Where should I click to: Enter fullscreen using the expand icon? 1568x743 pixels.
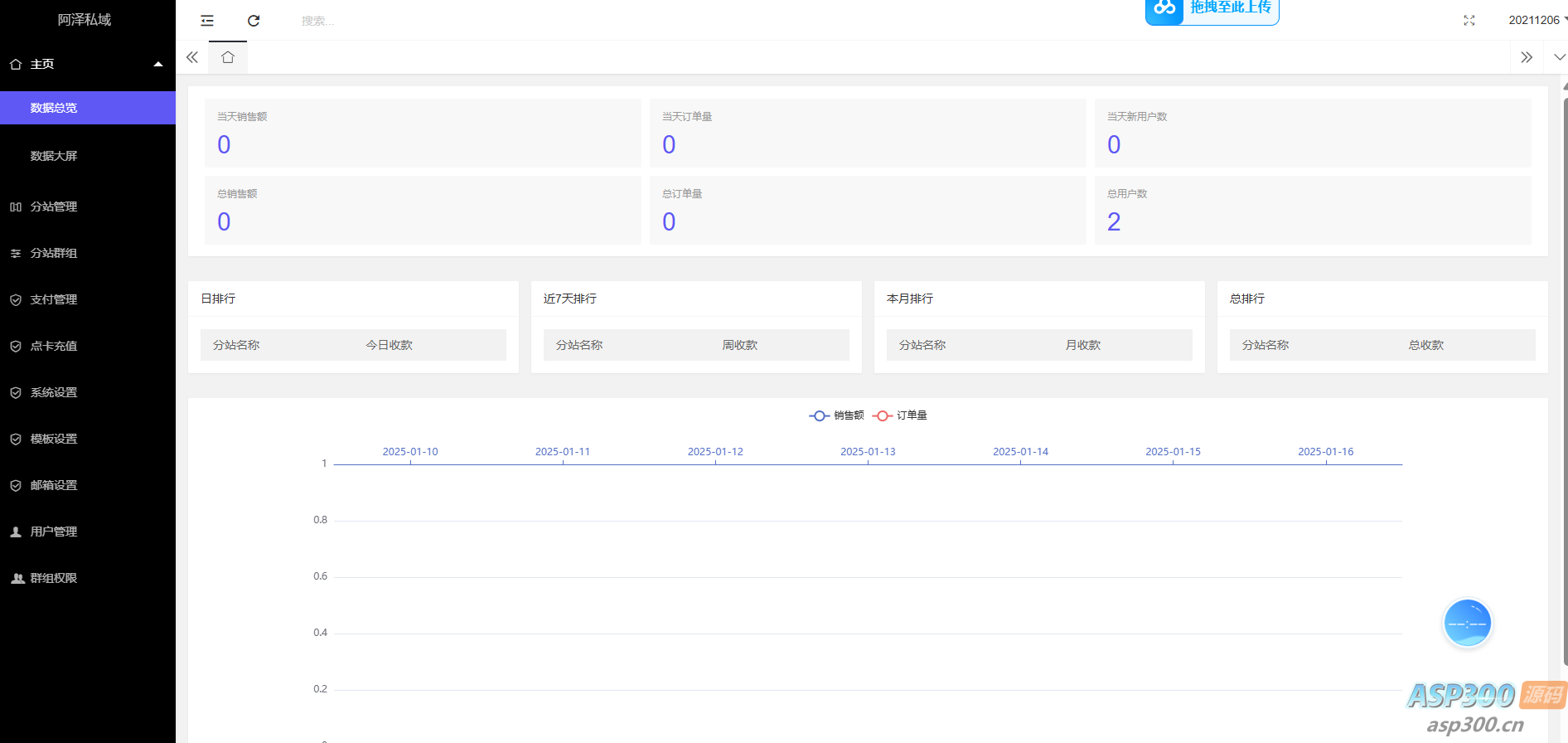pyautogui.click(x=1469, y=21)
